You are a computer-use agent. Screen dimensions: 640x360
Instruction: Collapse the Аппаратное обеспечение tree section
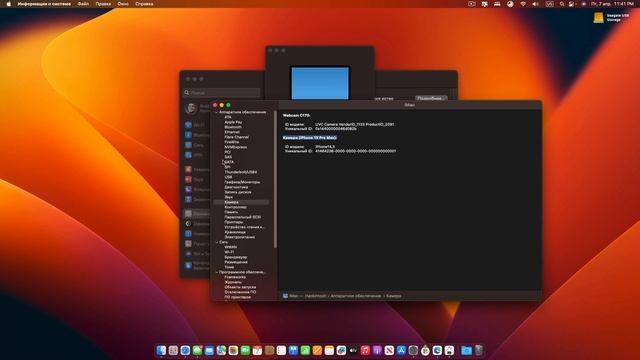pos(217,112)
